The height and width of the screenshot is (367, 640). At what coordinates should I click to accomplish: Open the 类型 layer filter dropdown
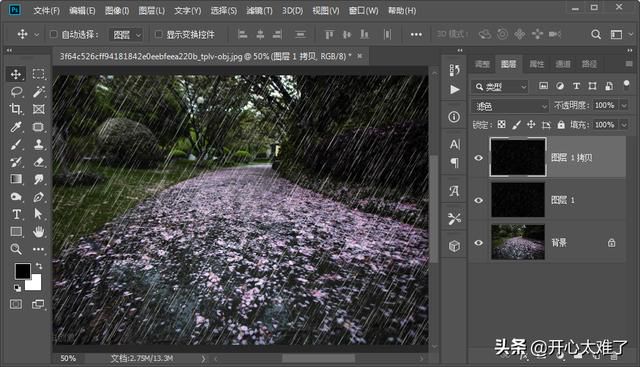500,87
